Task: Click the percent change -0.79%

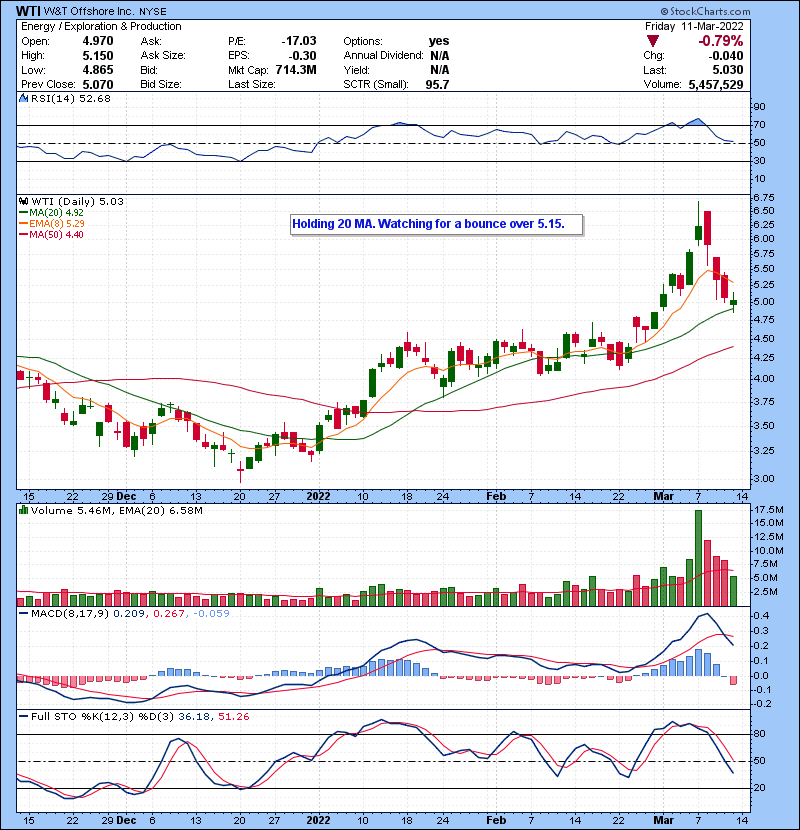Action: [721, 41]
